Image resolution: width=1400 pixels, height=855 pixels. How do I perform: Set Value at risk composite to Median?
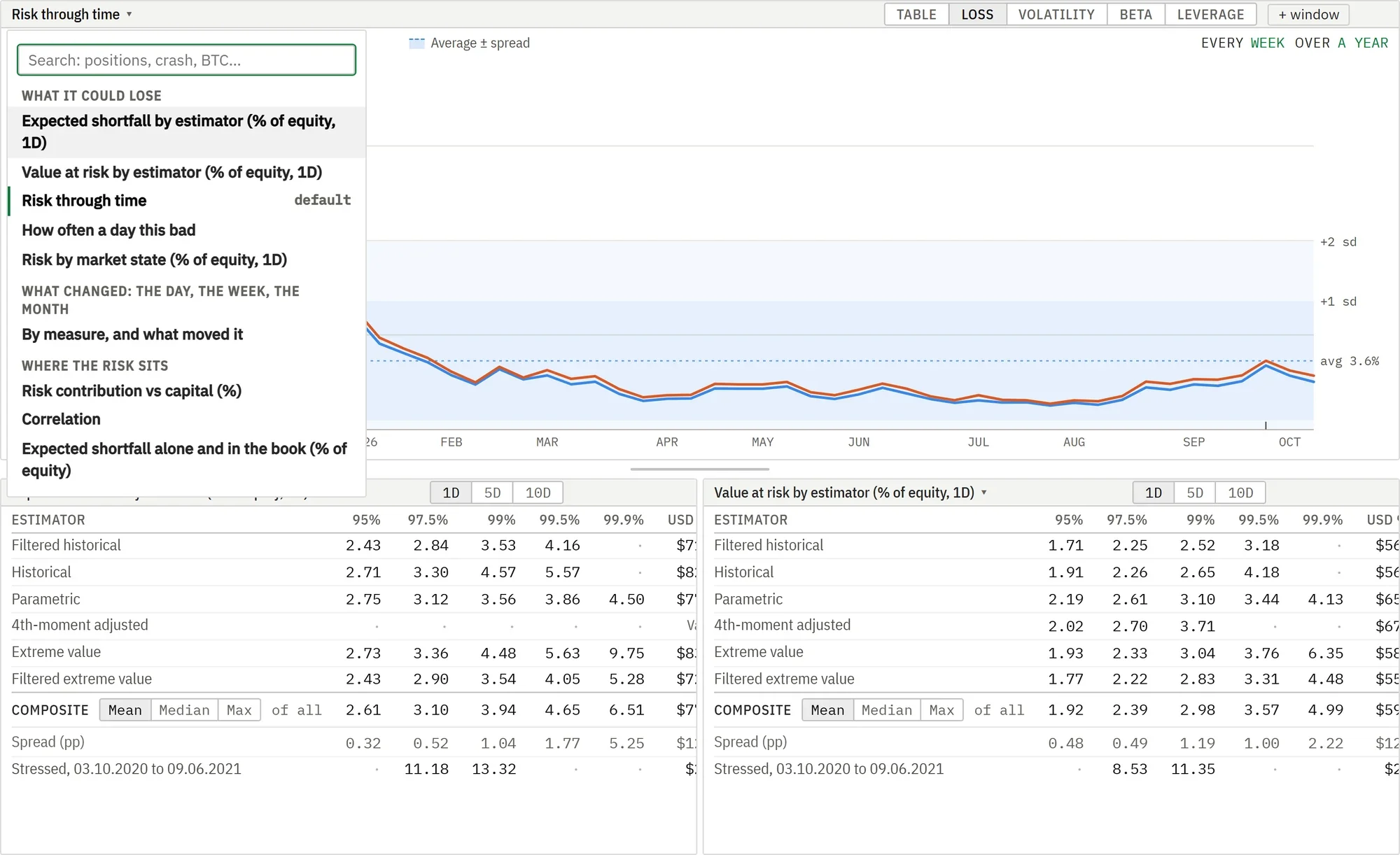tap(887, 710)
